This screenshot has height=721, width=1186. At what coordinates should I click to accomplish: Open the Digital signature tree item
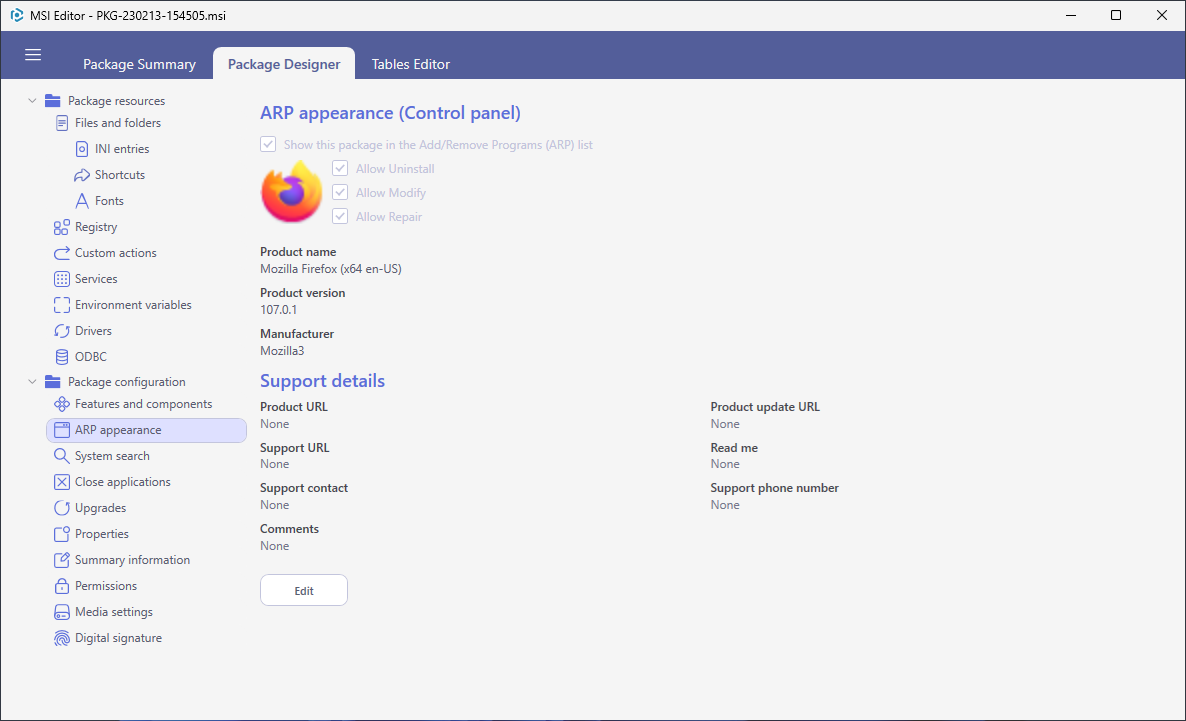(119, 638)
